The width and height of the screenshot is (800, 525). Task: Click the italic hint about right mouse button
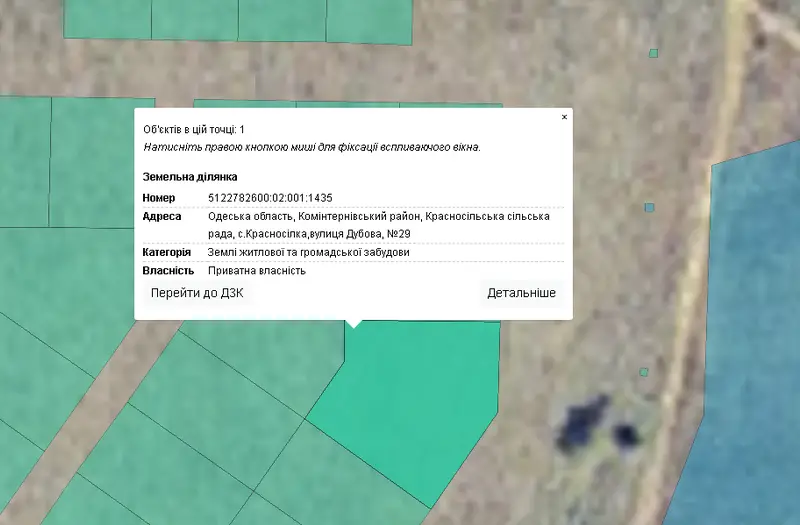[312, 147]
